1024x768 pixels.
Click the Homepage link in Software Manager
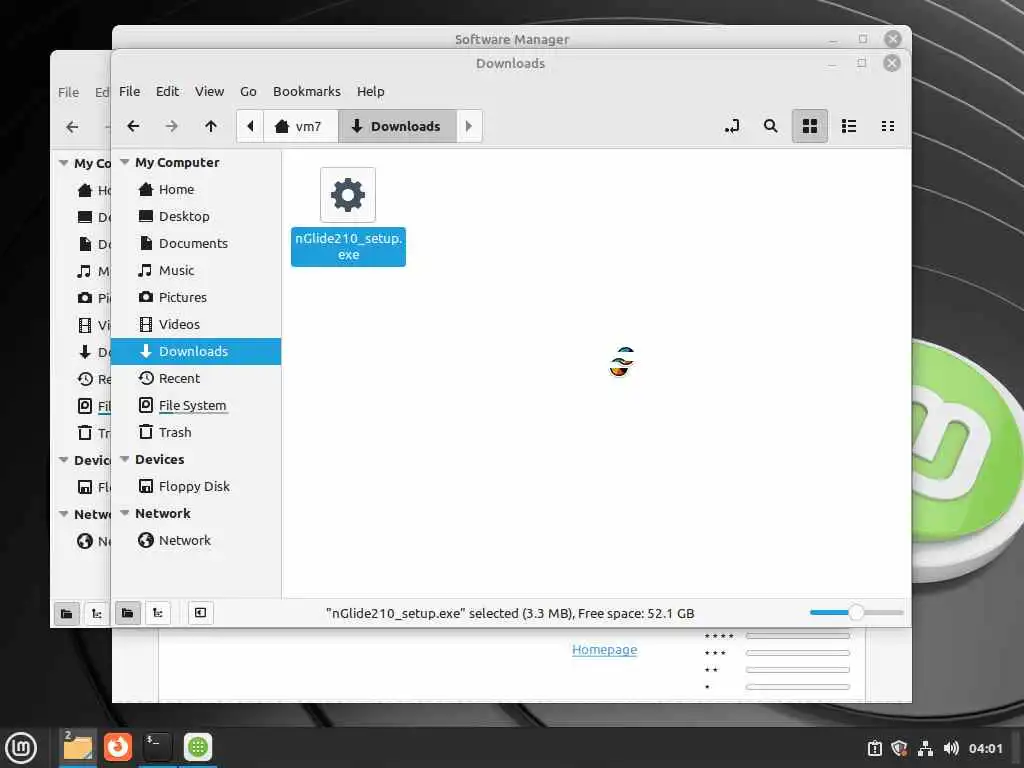pyautogui.click(x=604, y=649)
